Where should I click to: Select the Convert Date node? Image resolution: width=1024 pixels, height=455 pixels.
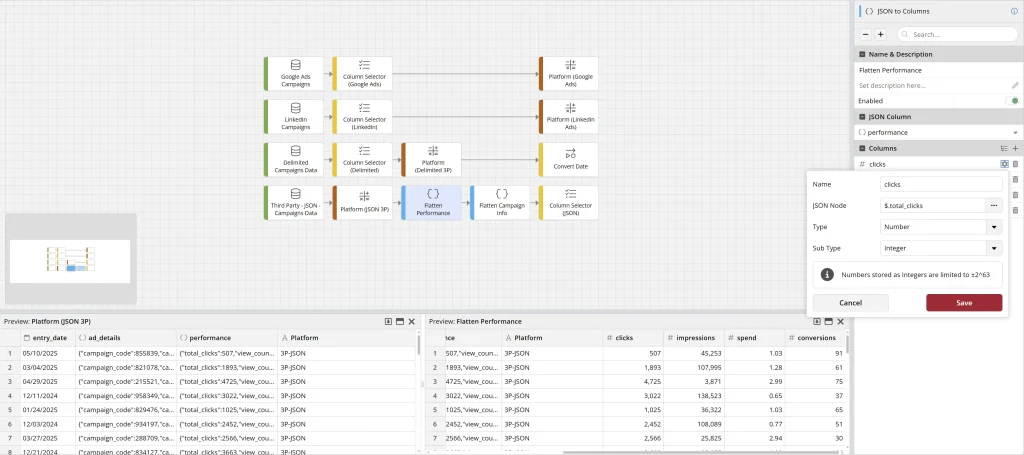coord(569,159)
